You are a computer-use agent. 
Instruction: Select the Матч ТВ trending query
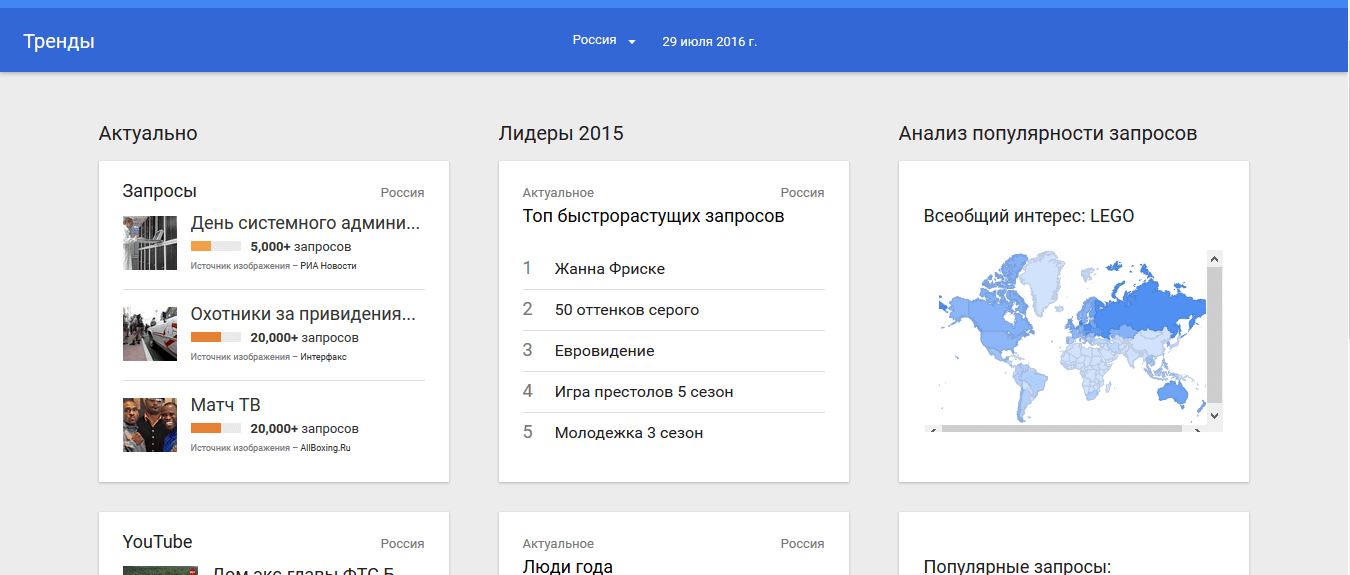(x=225, y=405)
